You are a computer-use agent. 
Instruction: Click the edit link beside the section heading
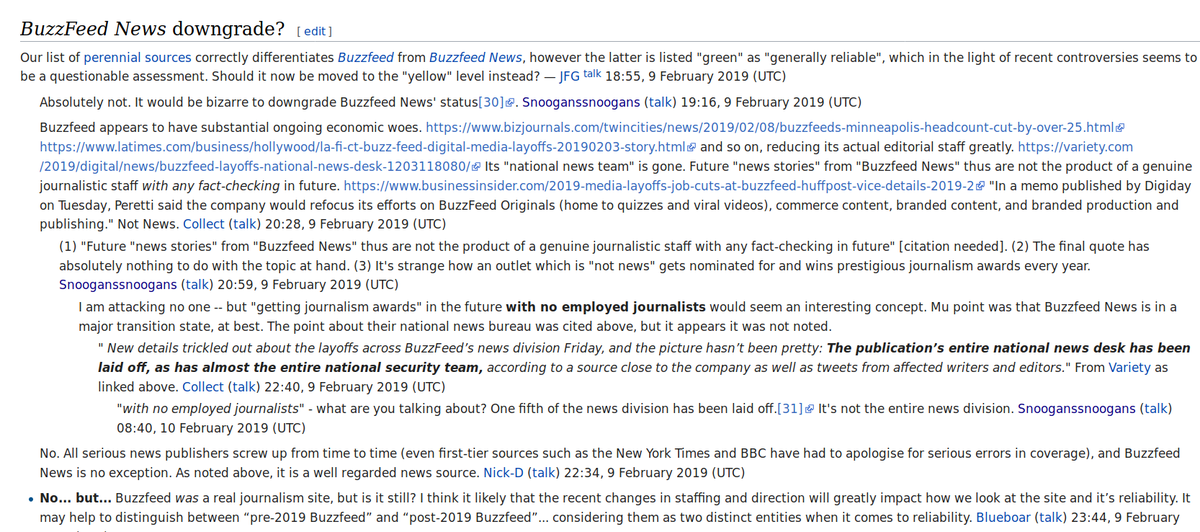315,31
